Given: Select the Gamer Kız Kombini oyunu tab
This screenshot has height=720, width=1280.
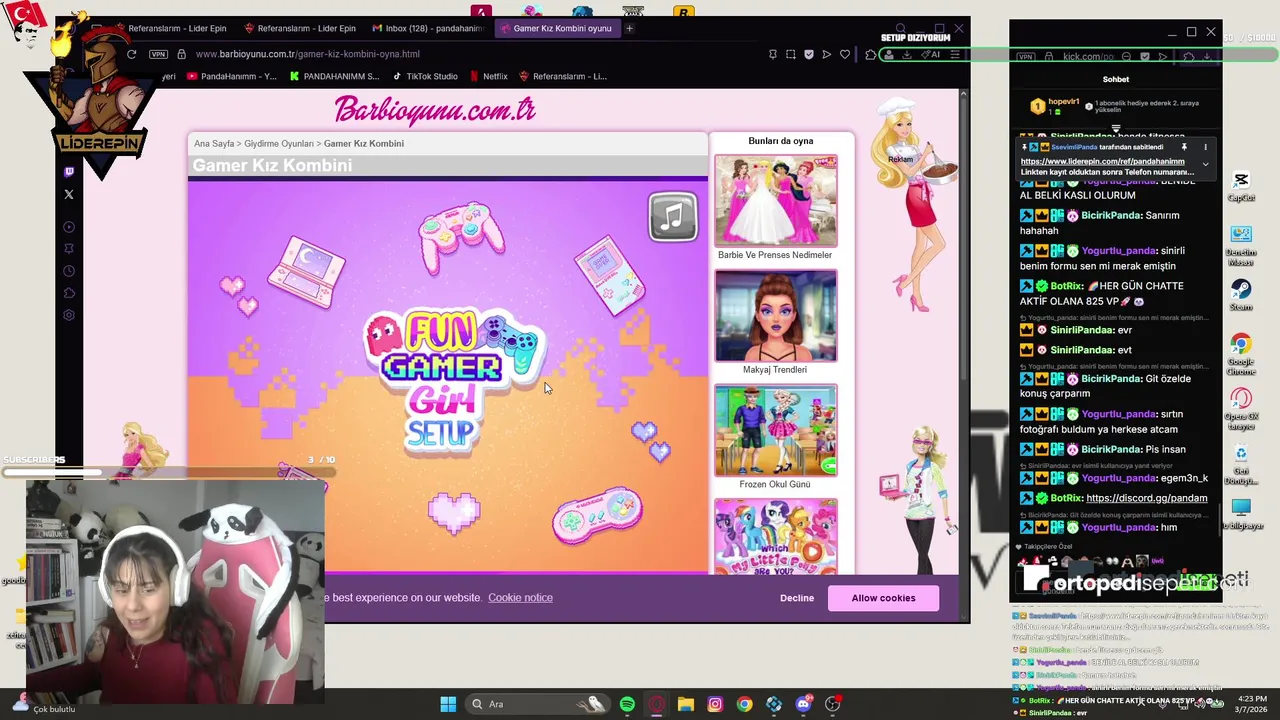Looking at the screenshot, I should [556, 29].
